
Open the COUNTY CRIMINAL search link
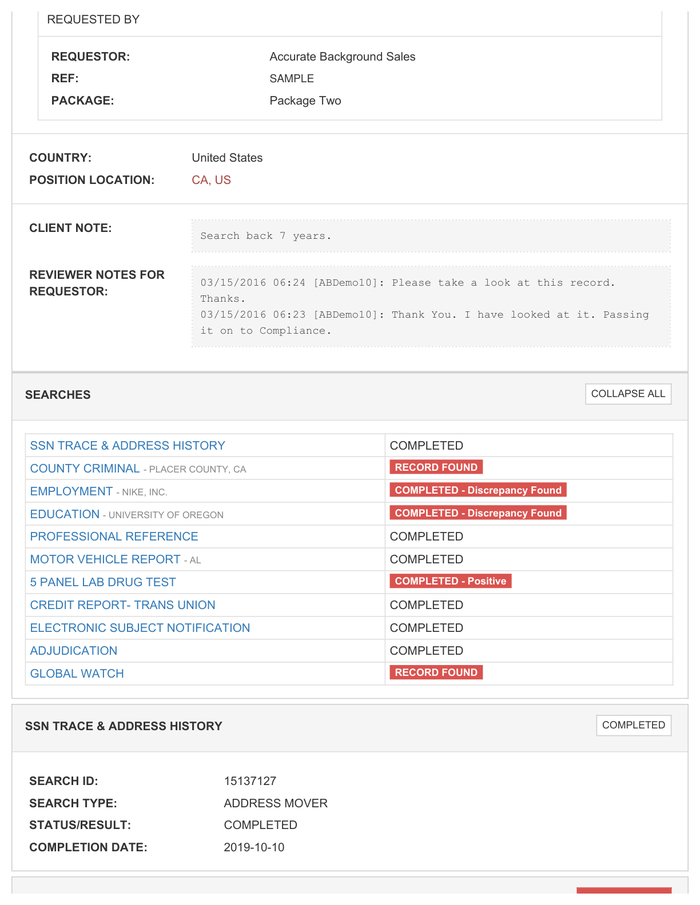coord(85,468)
